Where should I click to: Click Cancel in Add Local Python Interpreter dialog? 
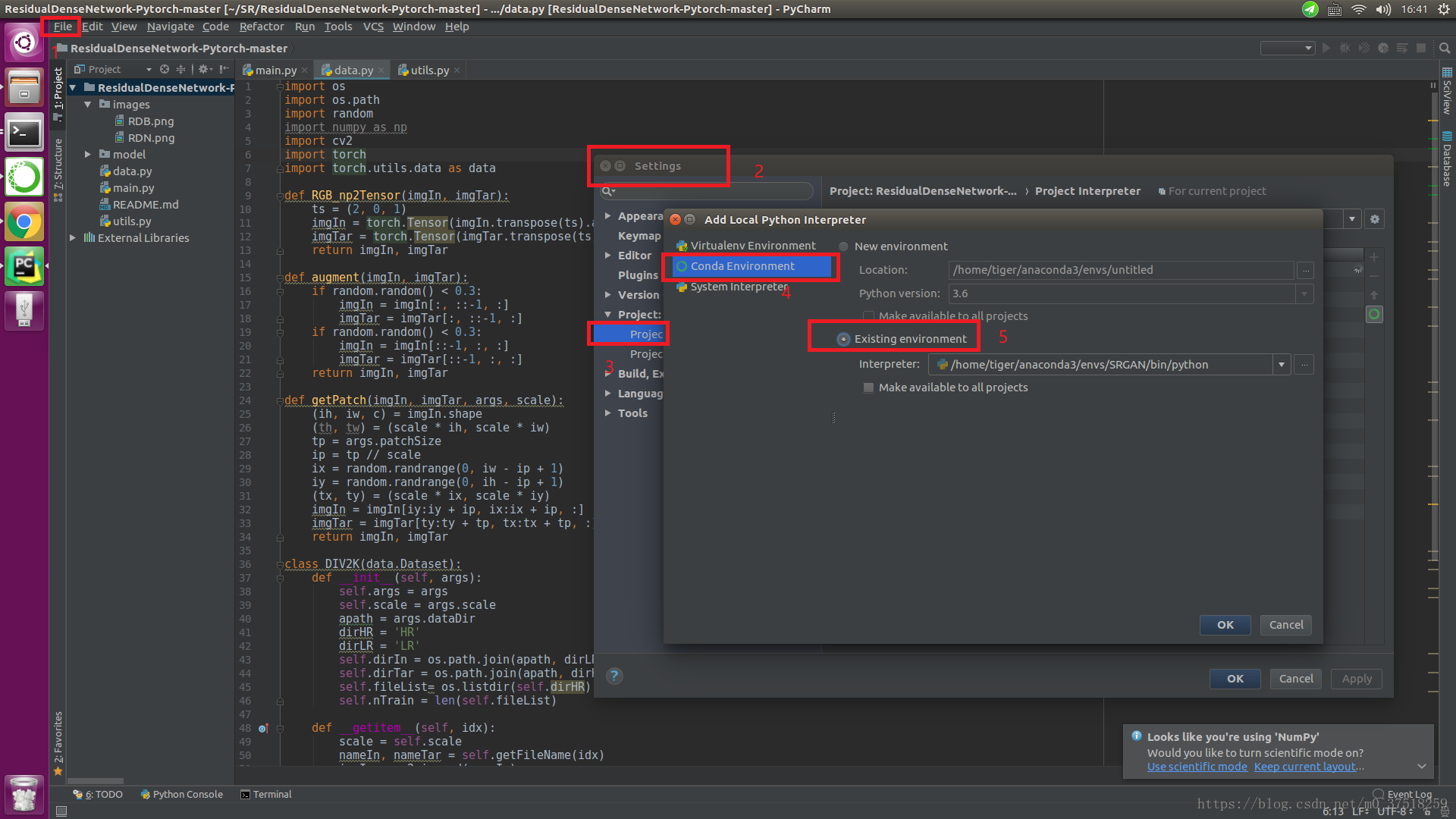point(1286,625)
